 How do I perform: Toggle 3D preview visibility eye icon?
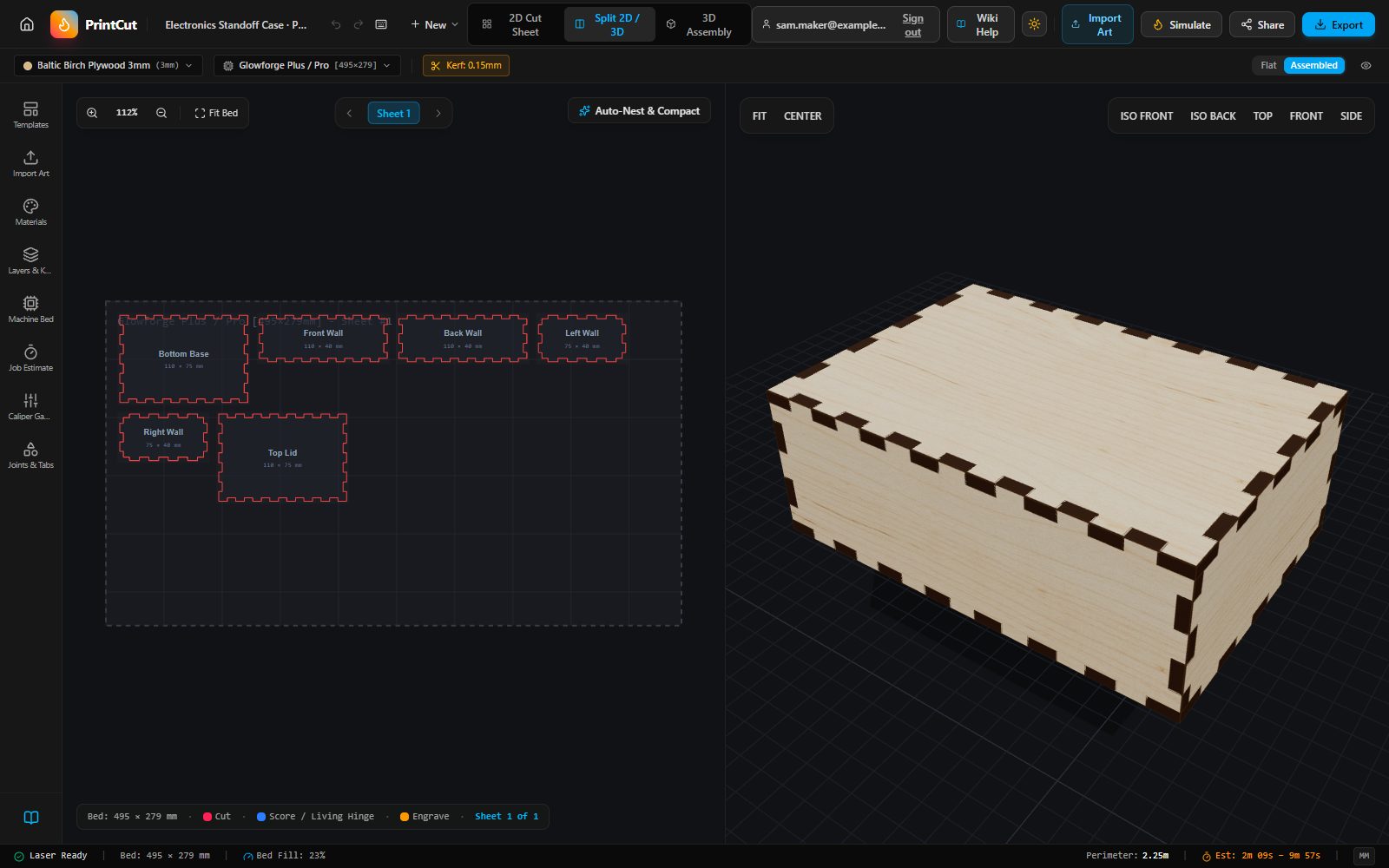tap(1366, 65)
